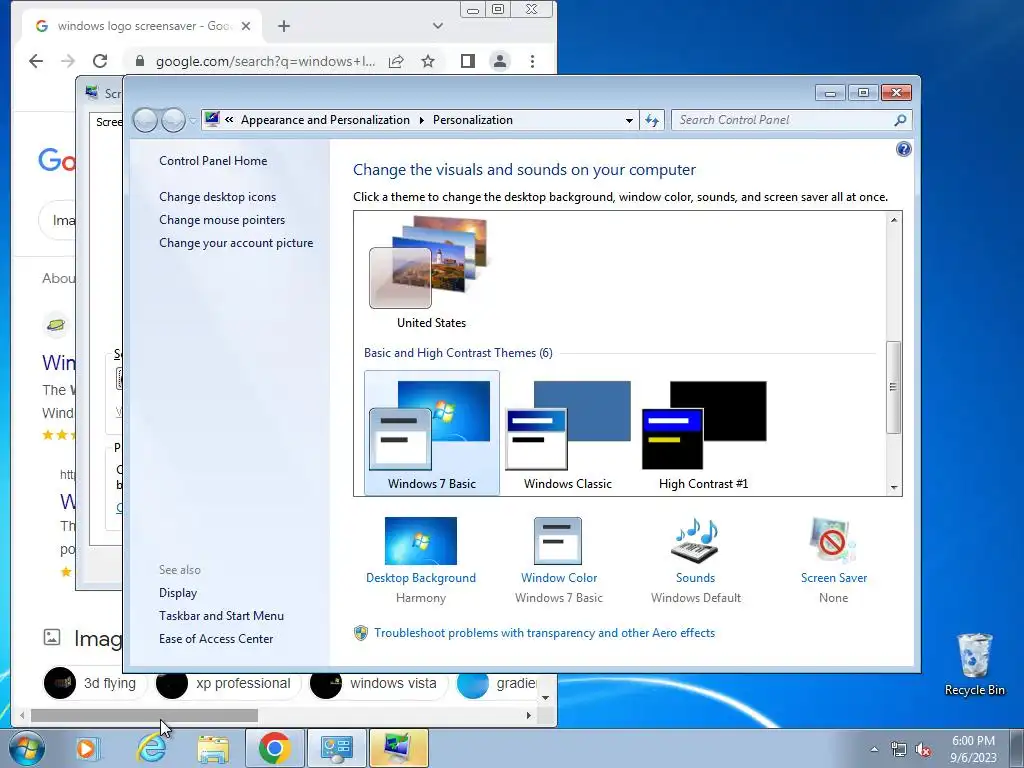Image resolution: width=1024 pixels, height=768 pixels.
Task: Open Windows Explorer folder from taskbar
Action: point(213,748)
